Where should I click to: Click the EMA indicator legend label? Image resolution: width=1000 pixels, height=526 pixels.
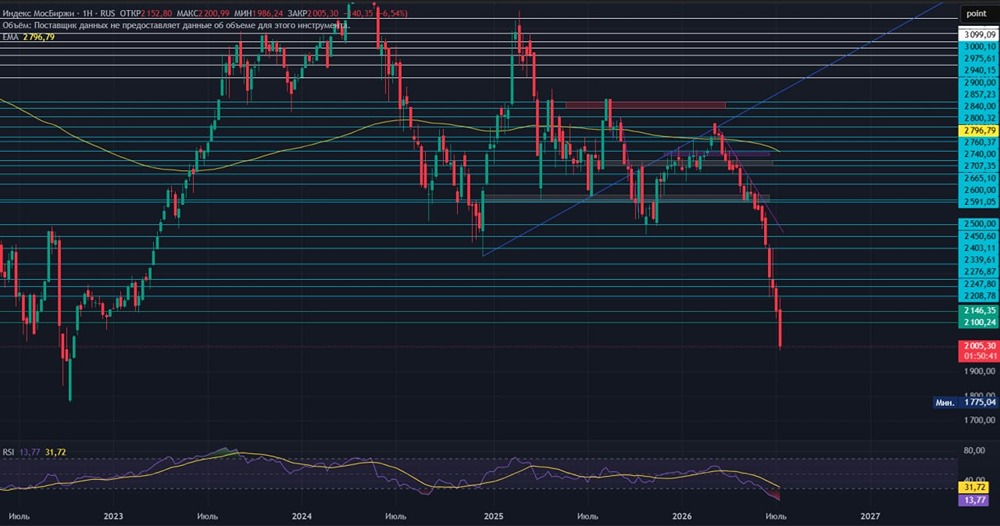(10, 38)
